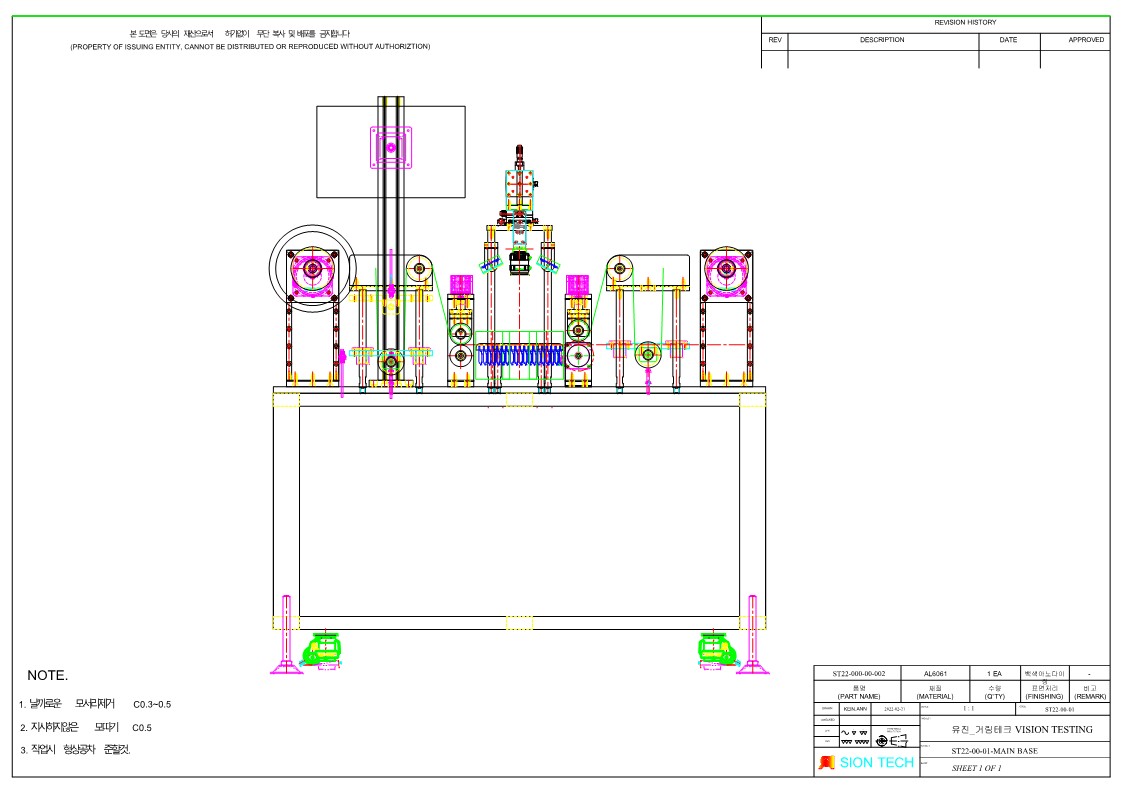Select the left magenta reel motor
The image size is (1123, 793).
tap(313, 270)
